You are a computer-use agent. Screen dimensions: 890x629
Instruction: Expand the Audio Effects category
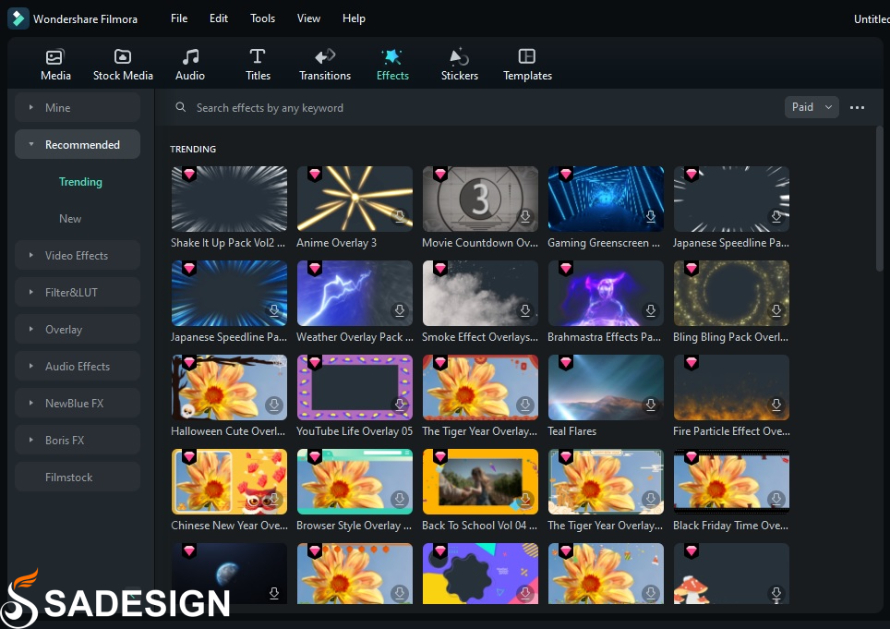pos(77,366)
